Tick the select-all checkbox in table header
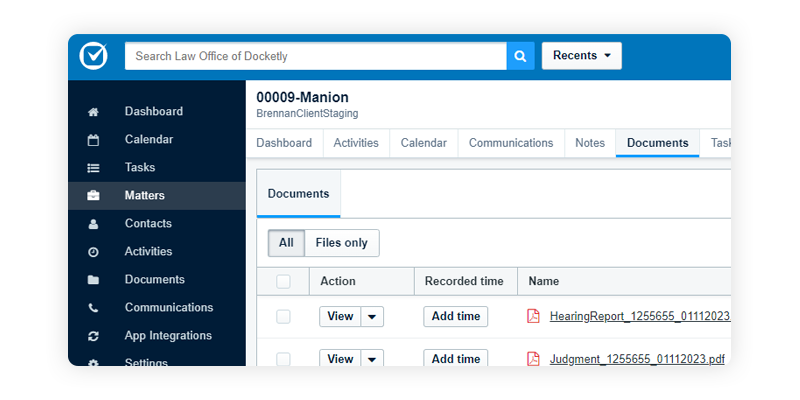This screenshot has height=400, width=800. [283, 282]
